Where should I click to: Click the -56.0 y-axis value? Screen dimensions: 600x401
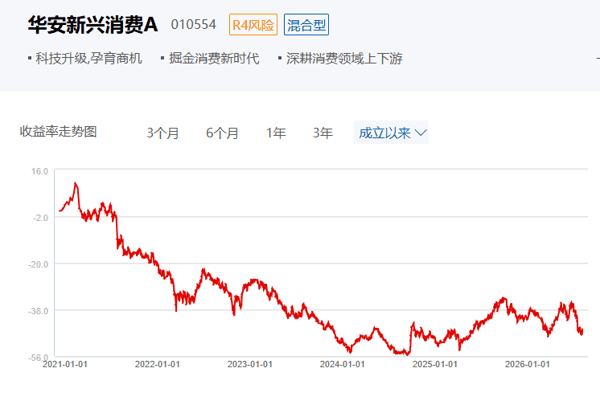38,357
